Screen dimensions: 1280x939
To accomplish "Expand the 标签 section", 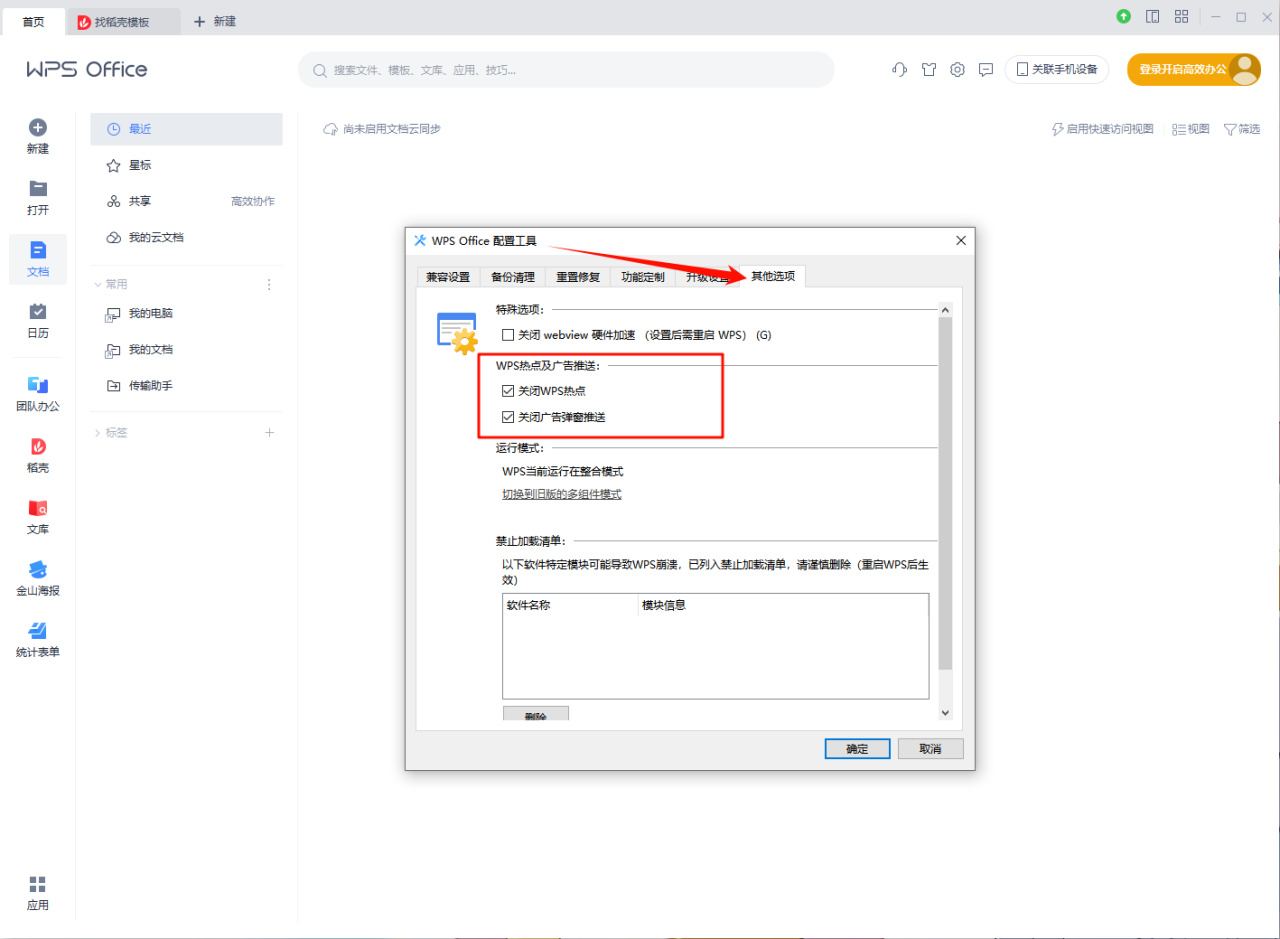I will pyautogui.click(x=97, y=432).
